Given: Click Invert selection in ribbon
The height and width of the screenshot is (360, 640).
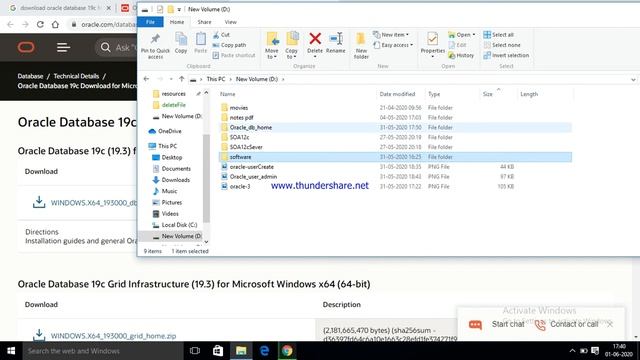Looking at the screenshot, I should 506,55.
